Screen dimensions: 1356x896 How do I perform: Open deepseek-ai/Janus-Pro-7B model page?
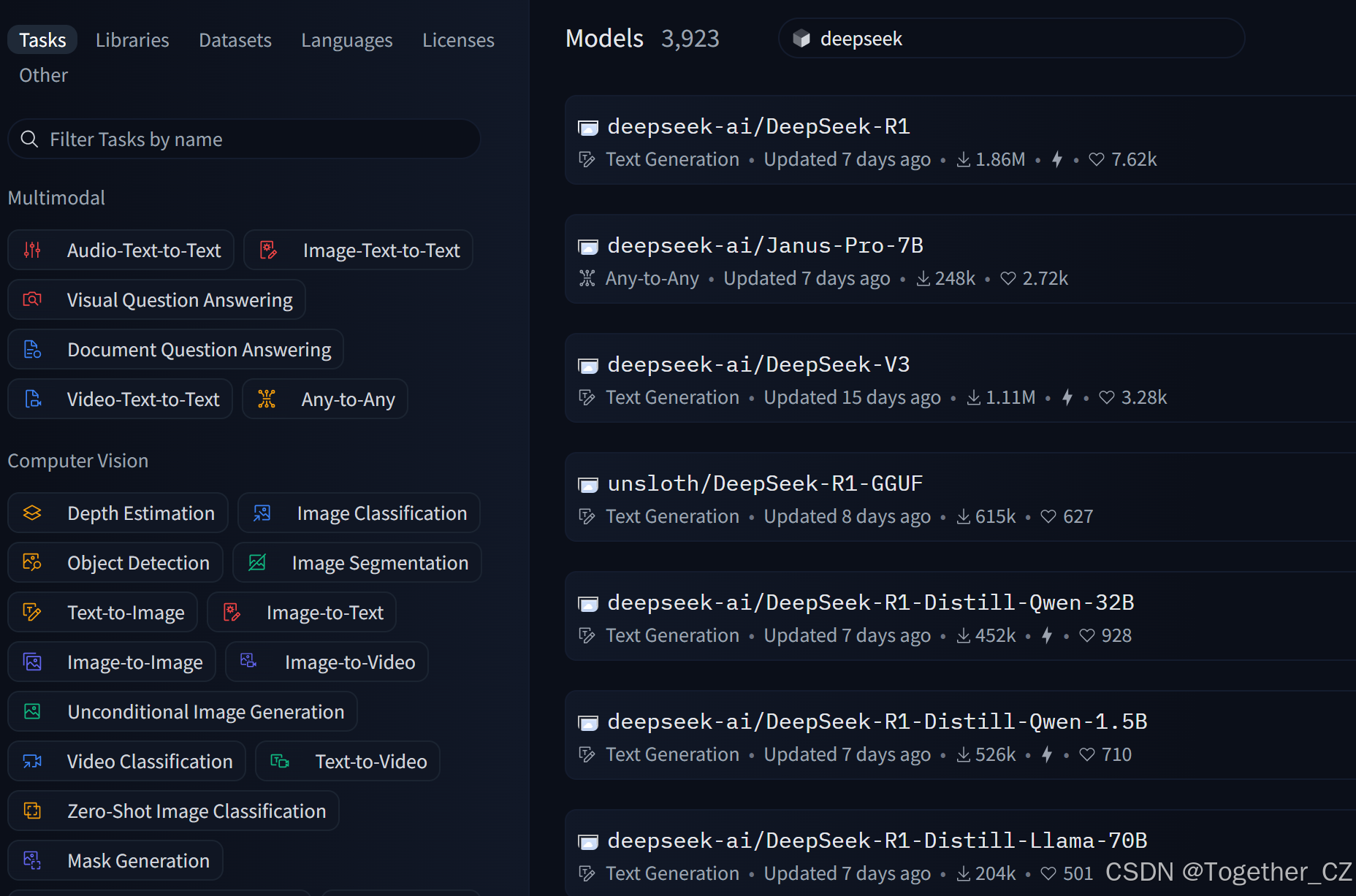pyautogui.click(x=765, y=246)
